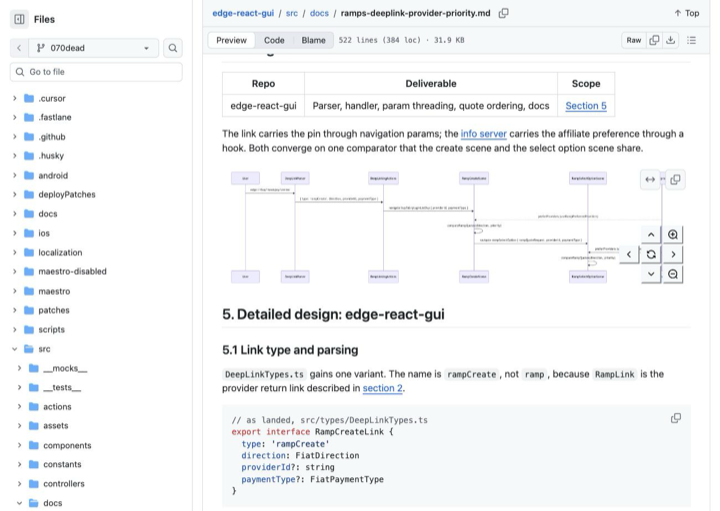The image size is (720, 511).
Task: Copy the RampCreateLink code block
Action: point(676,418)
